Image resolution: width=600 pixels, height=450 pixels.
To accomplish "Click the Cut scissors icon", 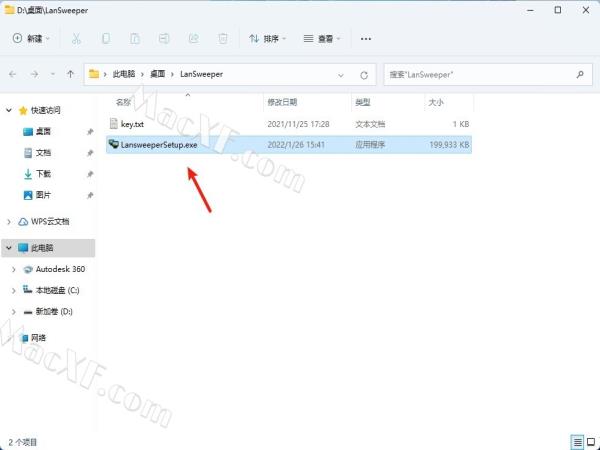I will point(77,39).
